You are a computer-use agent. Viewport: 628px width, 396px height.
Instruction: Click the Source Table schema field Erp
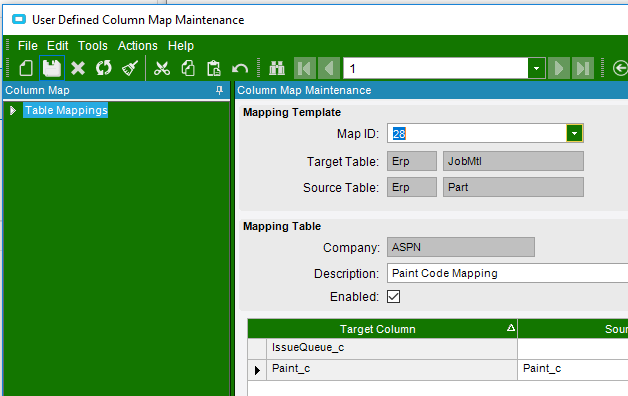[412, 187]
